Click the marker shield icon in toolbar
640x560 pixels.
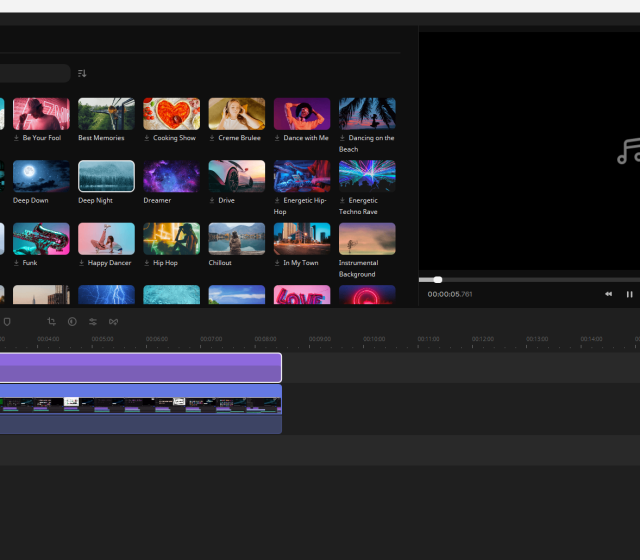(x=7, y=321)
